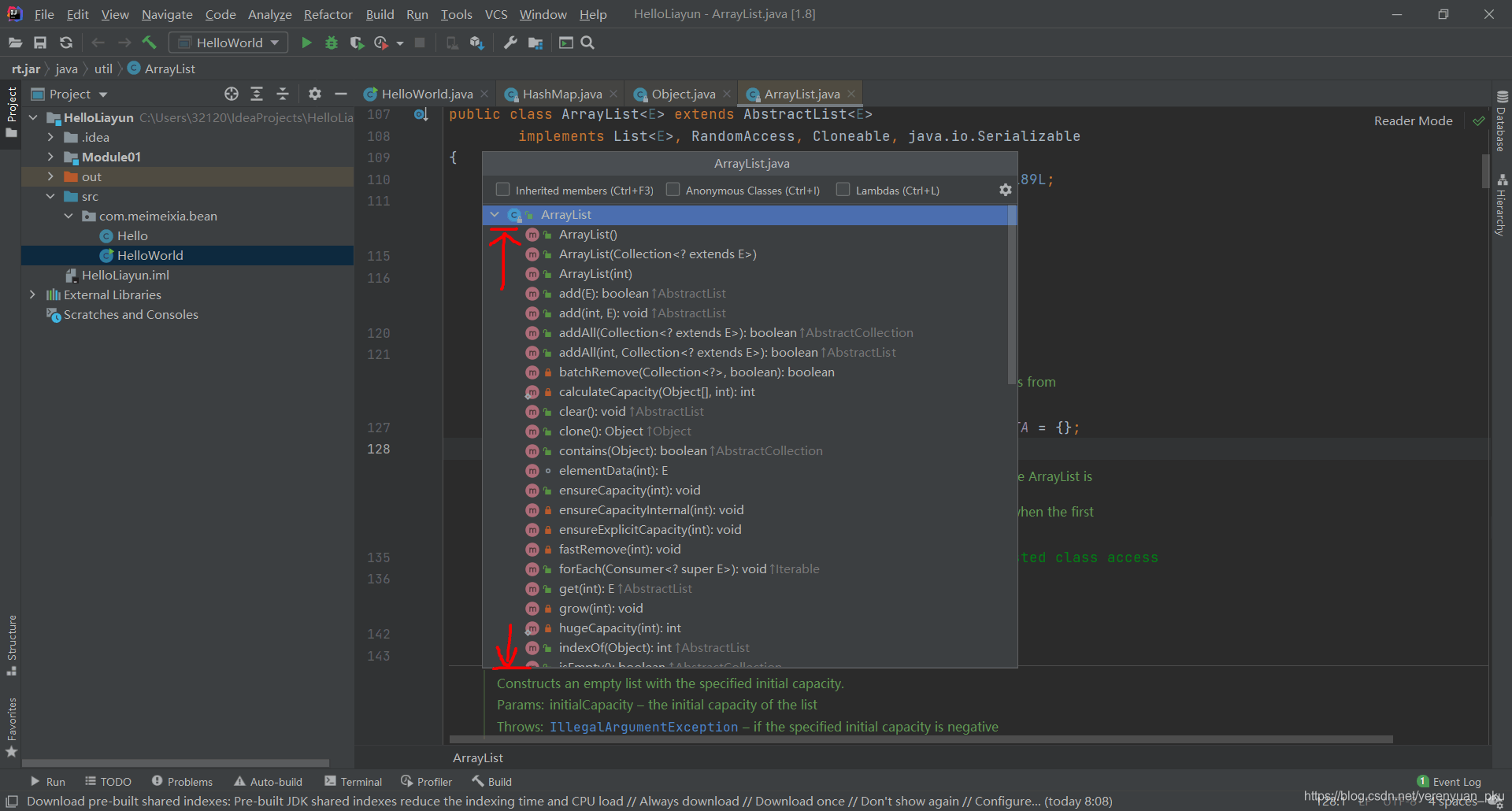Toggle Inherited members checkbox
This screenshot has width=1512, height=811.
tap(502, 189)
